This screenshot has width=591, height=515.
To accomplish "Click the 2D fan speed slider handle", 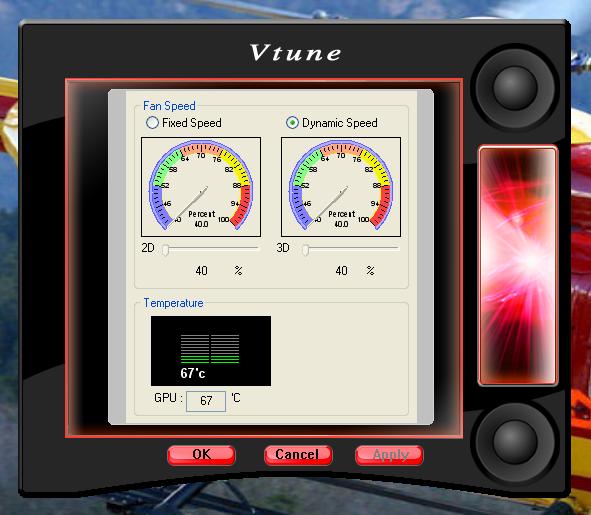I will (165, 250).
